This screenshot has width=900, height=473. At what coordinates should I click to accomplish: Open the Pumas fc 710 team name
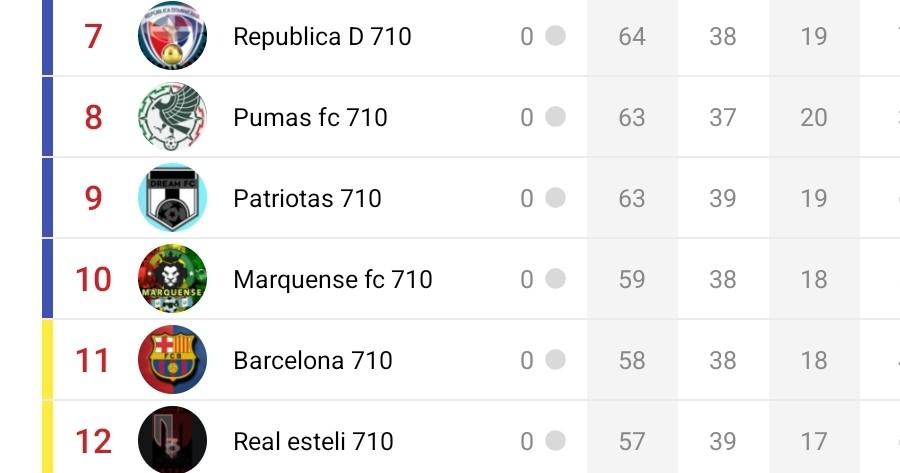(310, 118)
